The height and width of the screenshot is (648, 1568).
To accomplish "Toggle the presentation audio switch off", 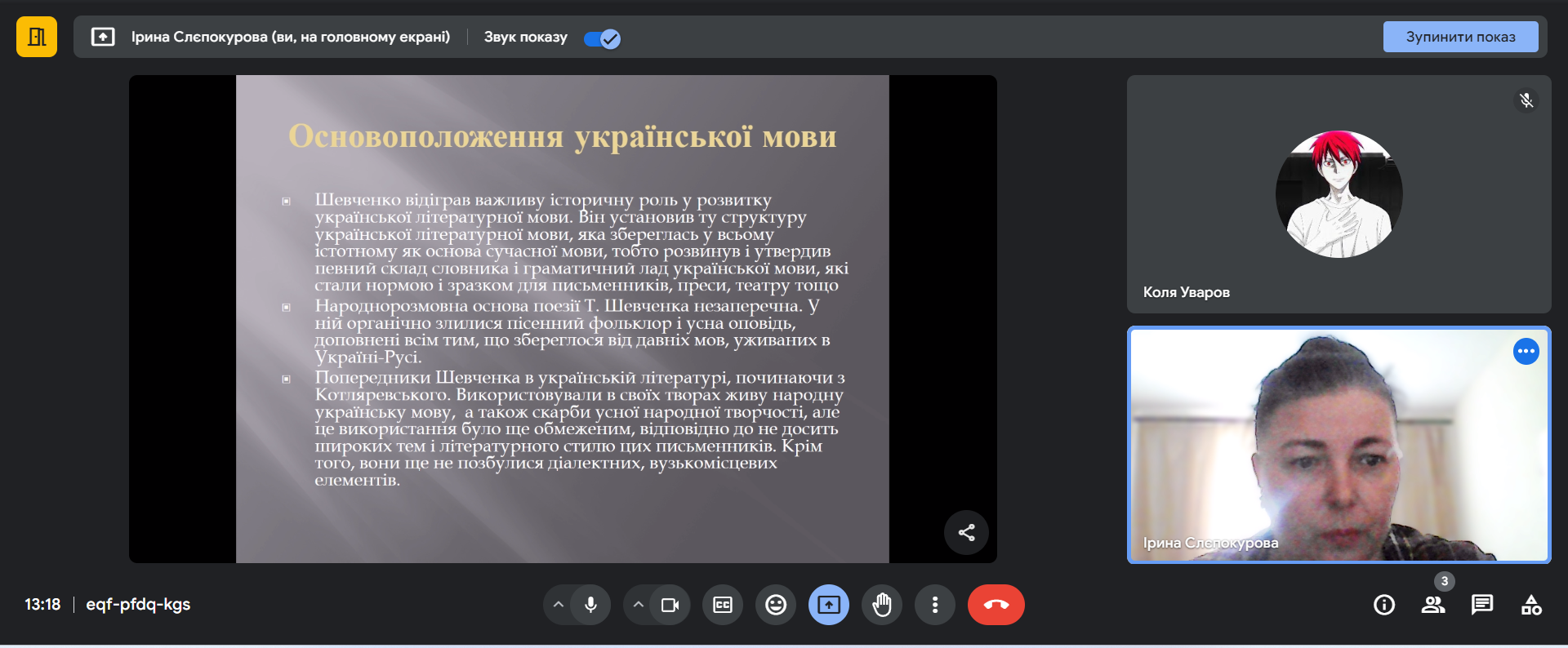I will point(603,38).
